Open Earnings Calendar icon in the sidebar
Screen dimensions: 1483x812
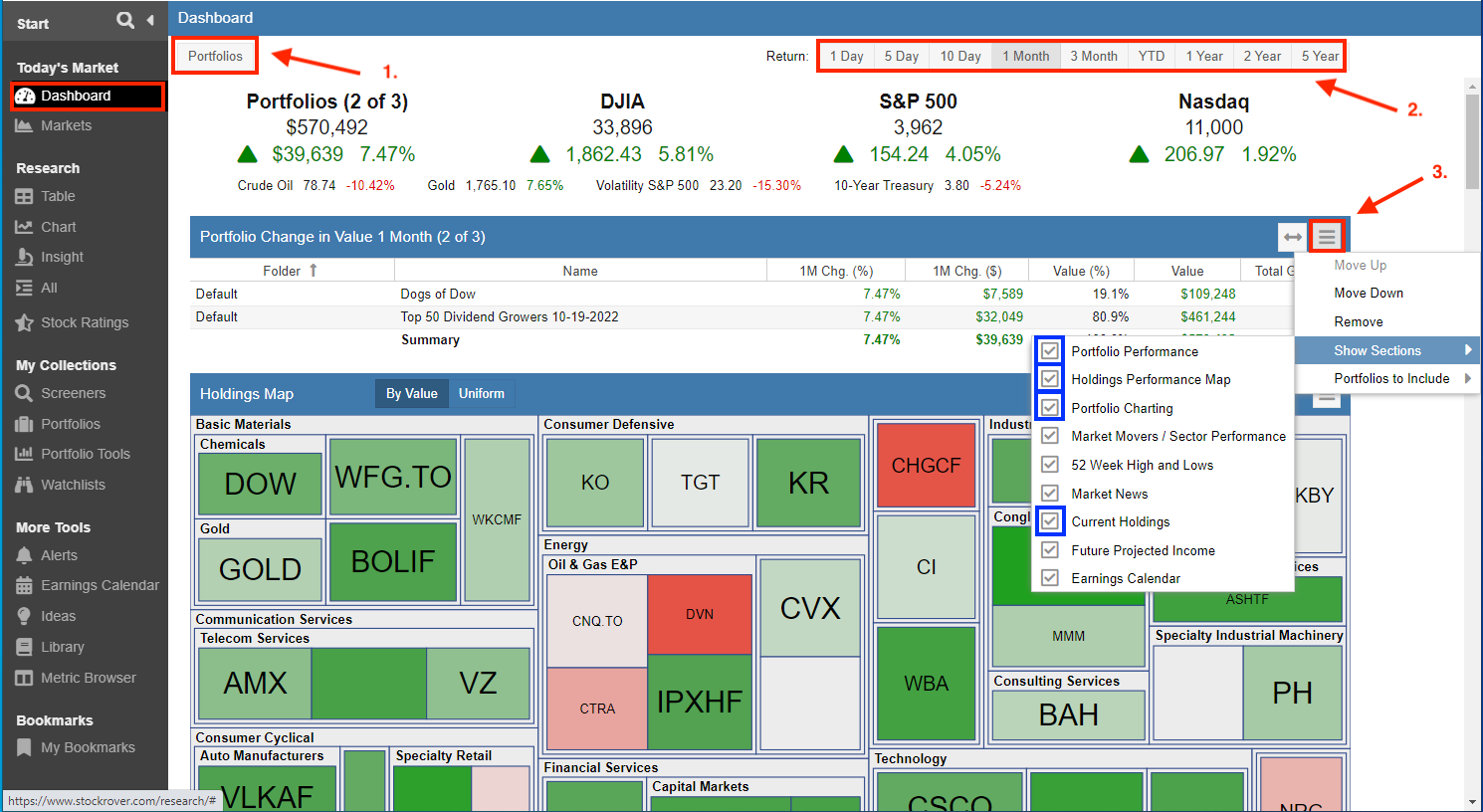24,585
